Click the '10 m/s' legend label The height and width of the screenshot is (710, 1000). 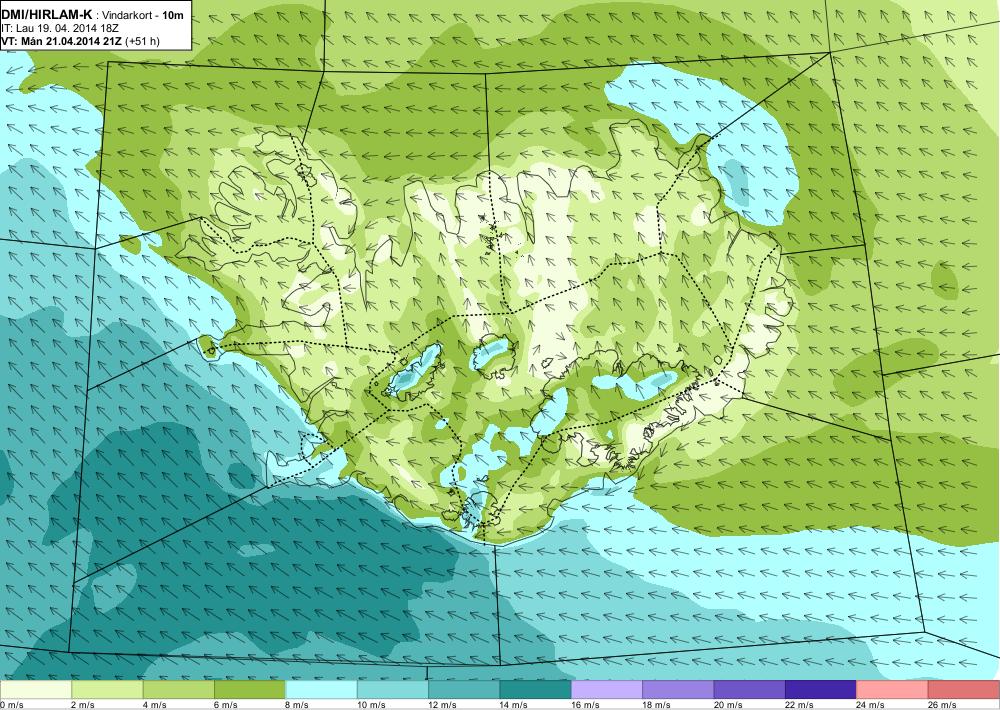(371, 705)
